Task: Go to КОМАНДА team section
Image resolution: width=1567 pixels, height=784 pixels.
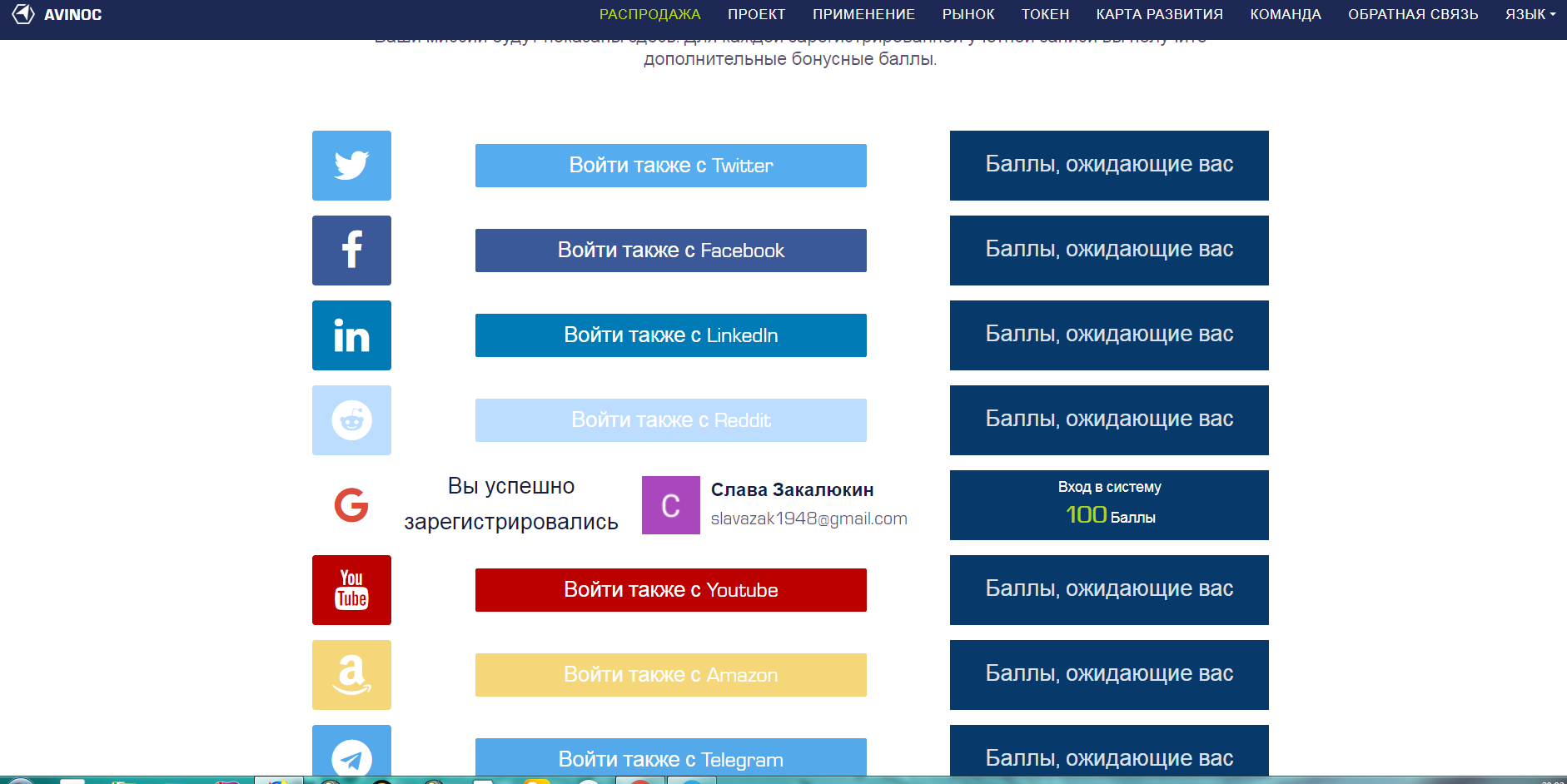Action: coord(1286,14)
